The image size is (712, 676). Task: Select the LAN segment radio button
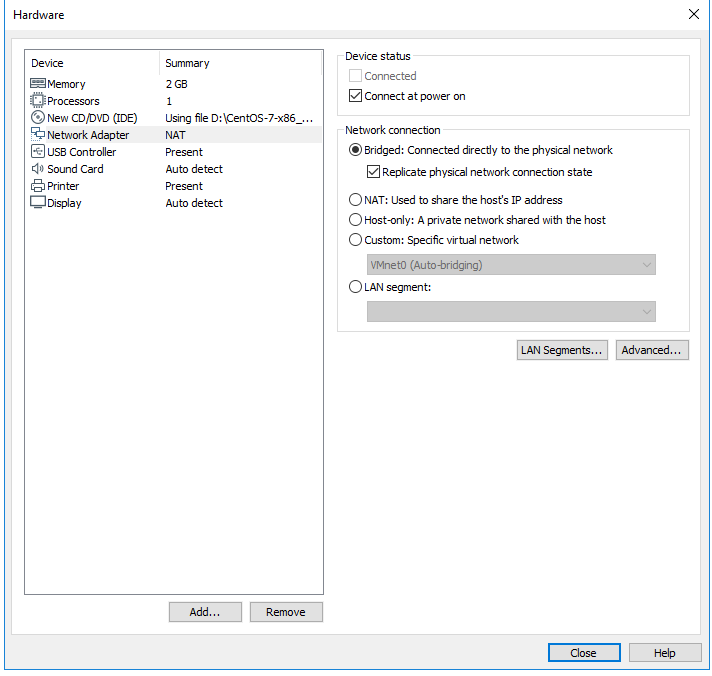tap(355, 287)
